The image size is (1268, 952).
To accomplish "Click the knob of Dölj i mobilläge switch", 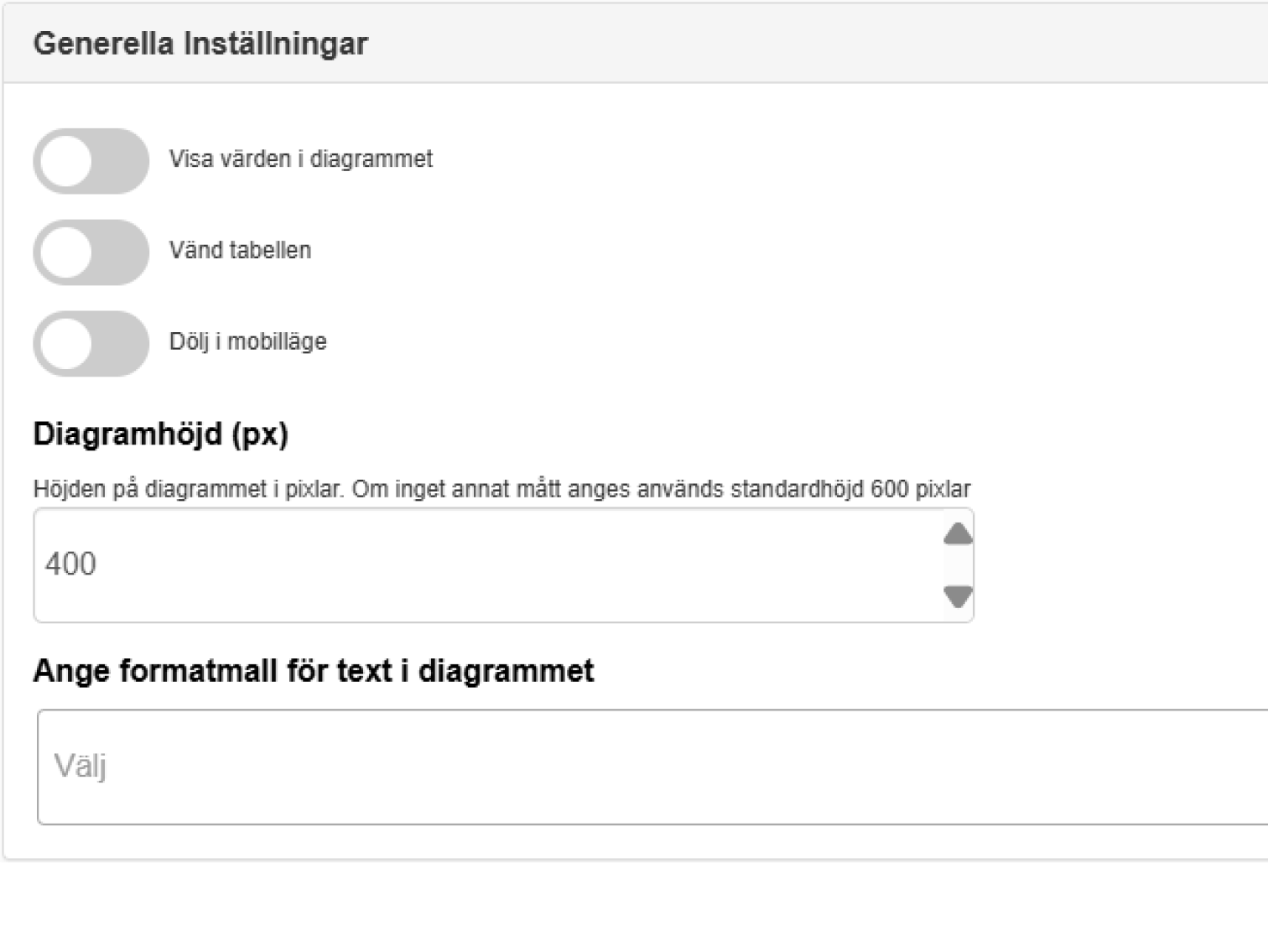I will click(x=66, y=343).
